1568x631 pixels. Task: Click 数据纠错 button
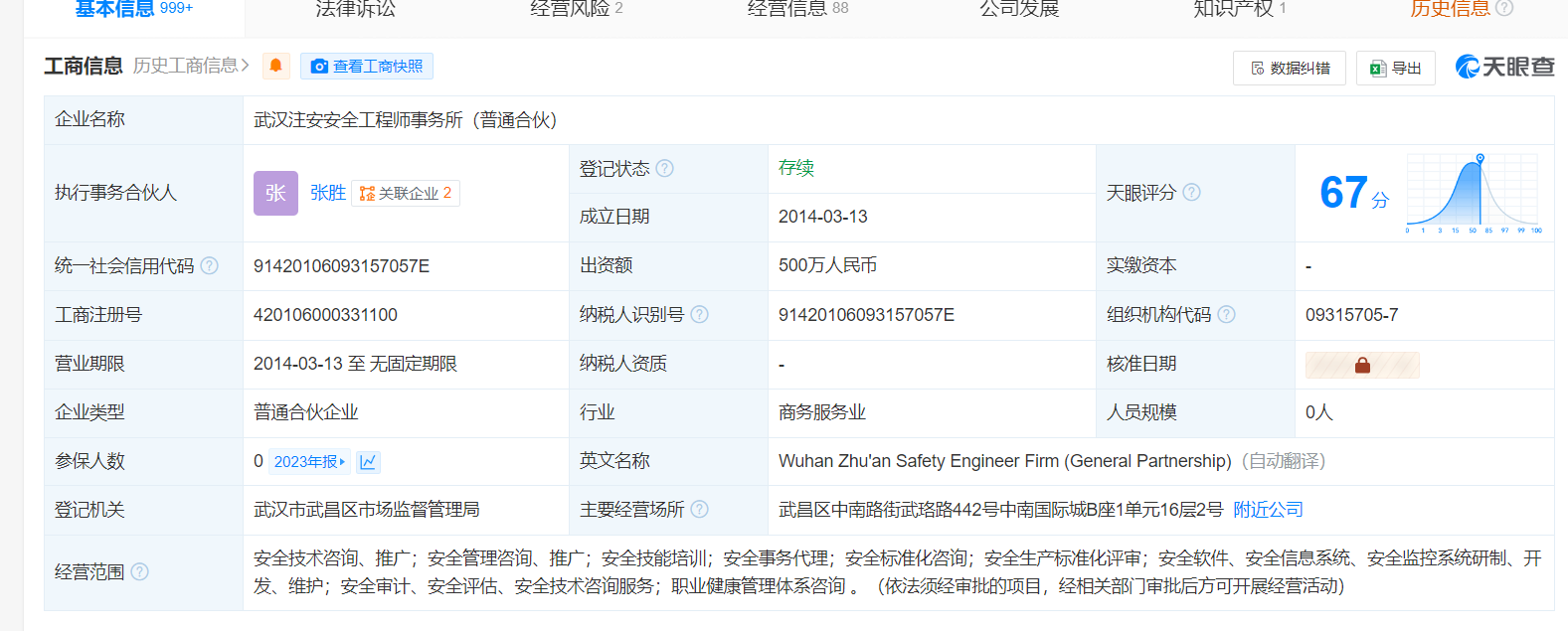click(x=1290, y=69)
